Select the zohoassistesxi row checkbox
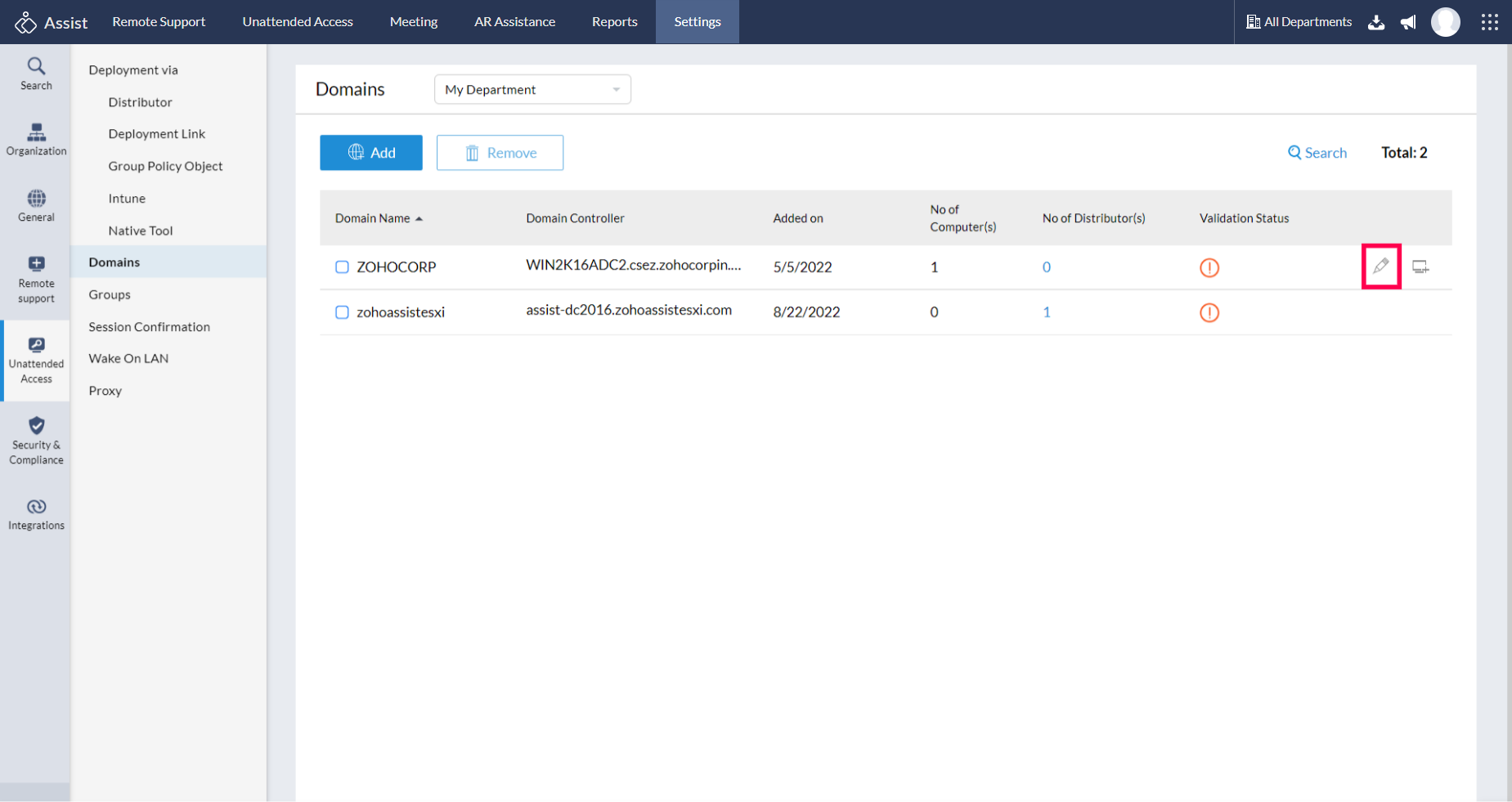 342,311
